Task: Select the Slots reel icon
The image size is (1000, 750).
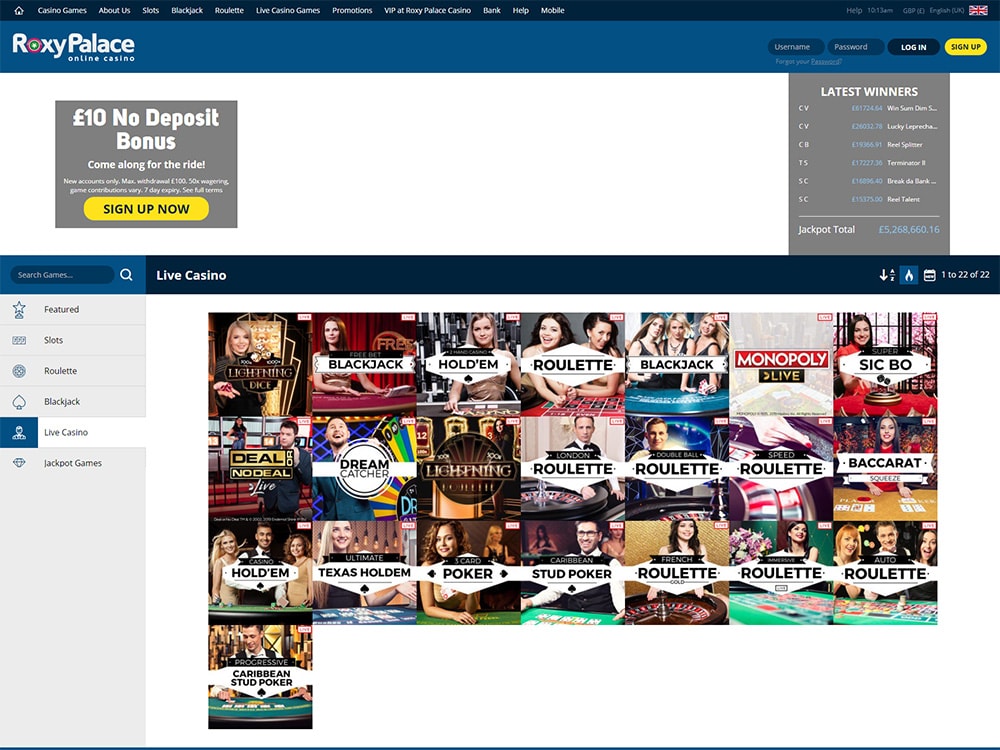Action: pyautogui.click(x=19, y=340)
